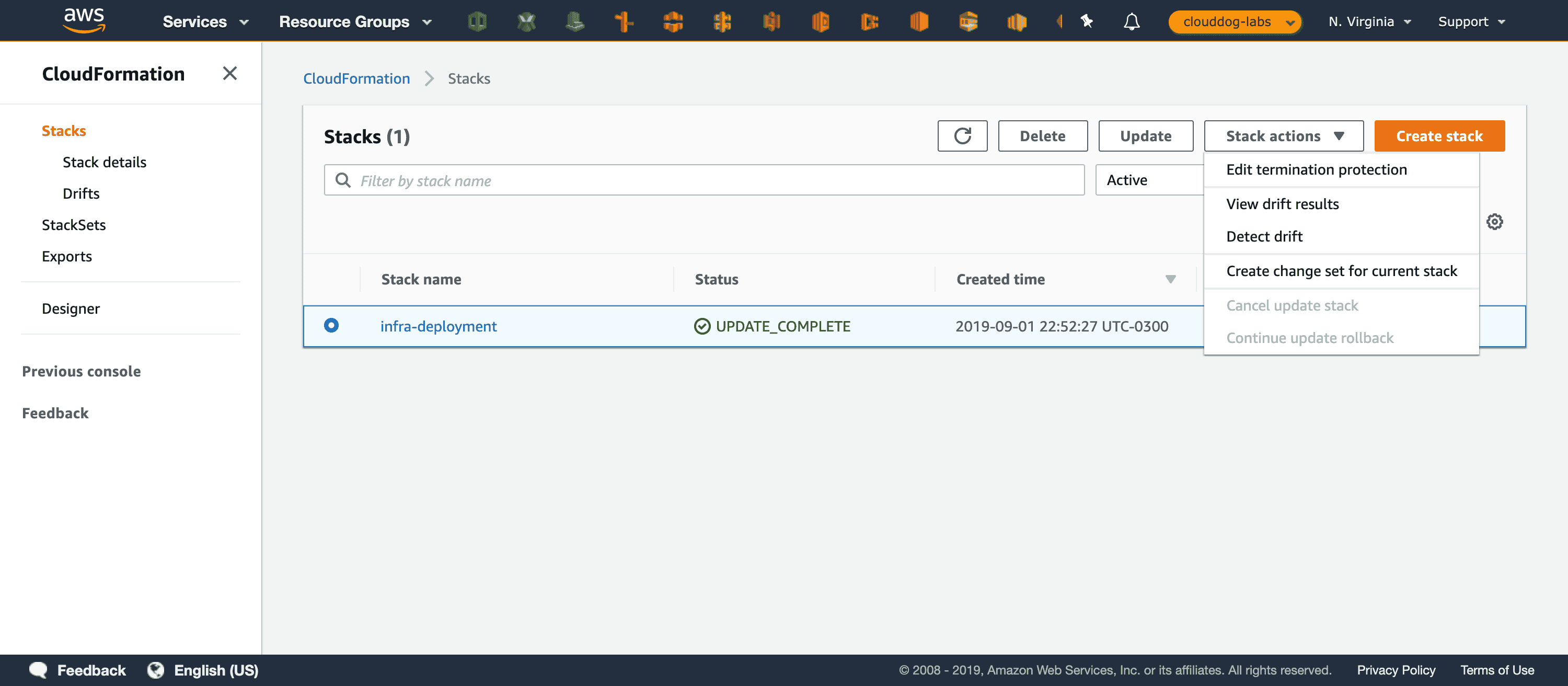Screen dimensions: 1568x686
Task: Open the clouddog-labs account dropdown
Action: (x=1235, y=22)
